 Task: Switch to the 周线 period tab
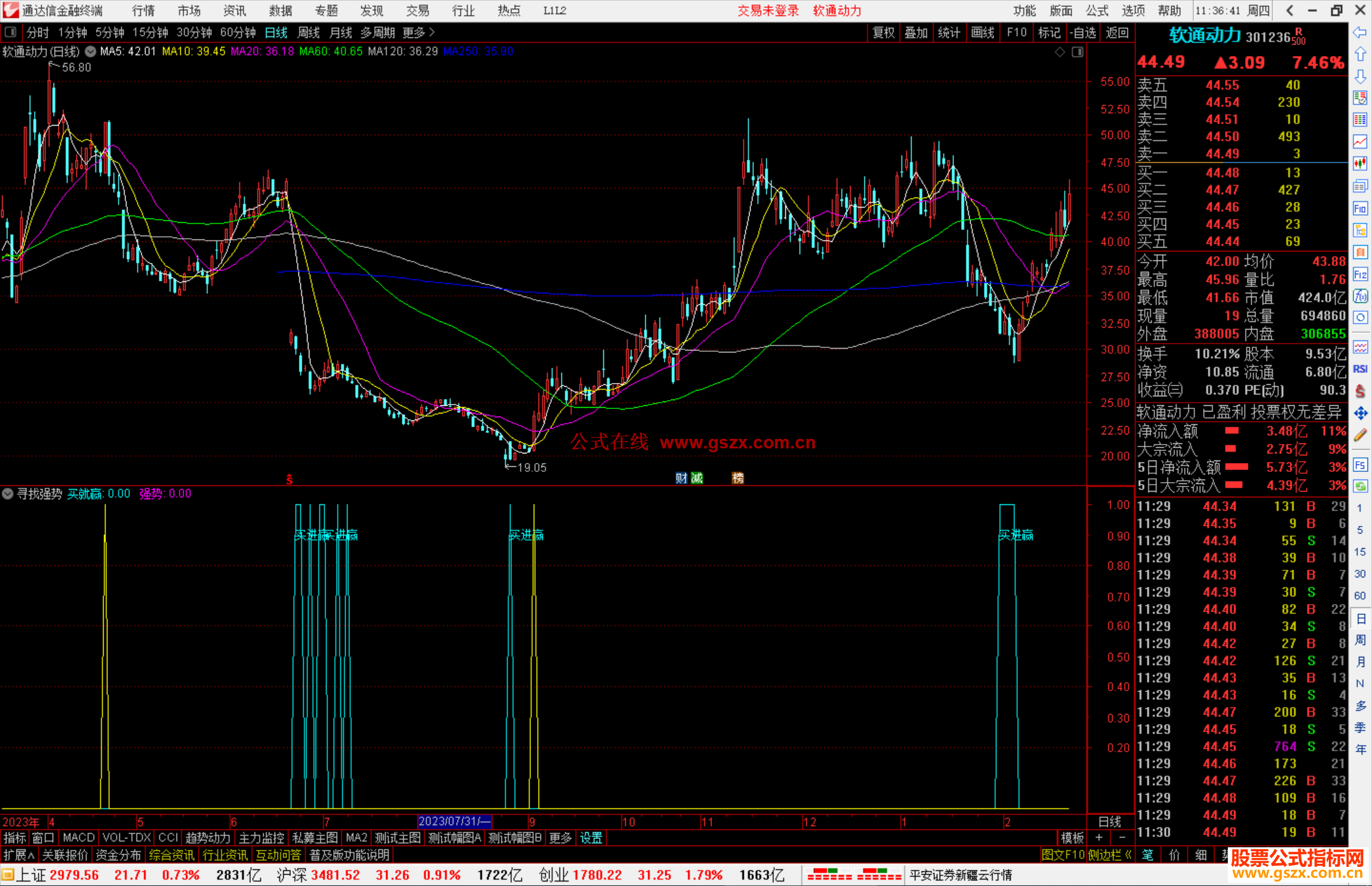tap(309, 32)
